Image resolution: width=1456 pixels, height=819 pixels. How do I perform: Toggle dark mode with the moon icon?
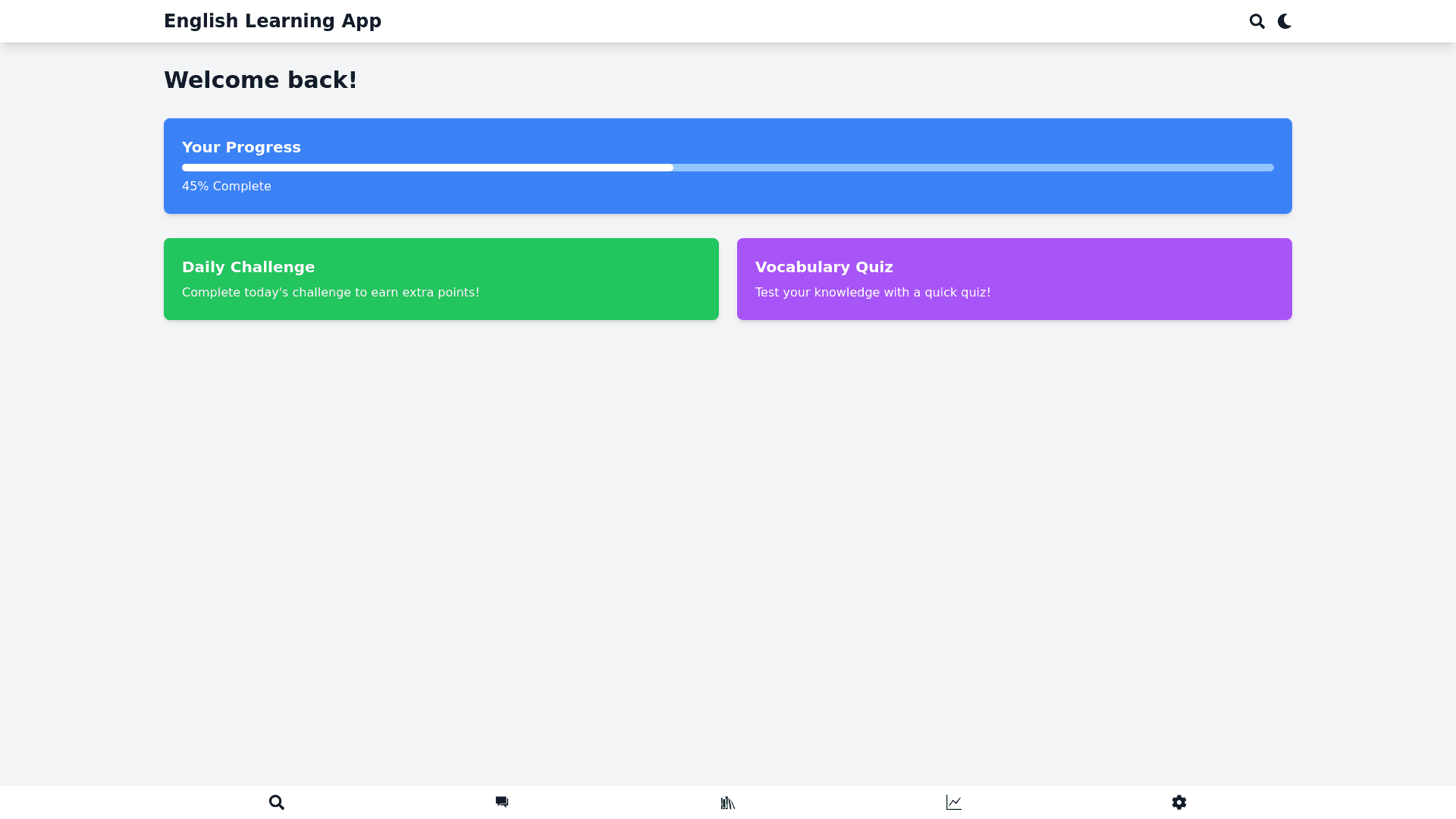[1284, 21]
